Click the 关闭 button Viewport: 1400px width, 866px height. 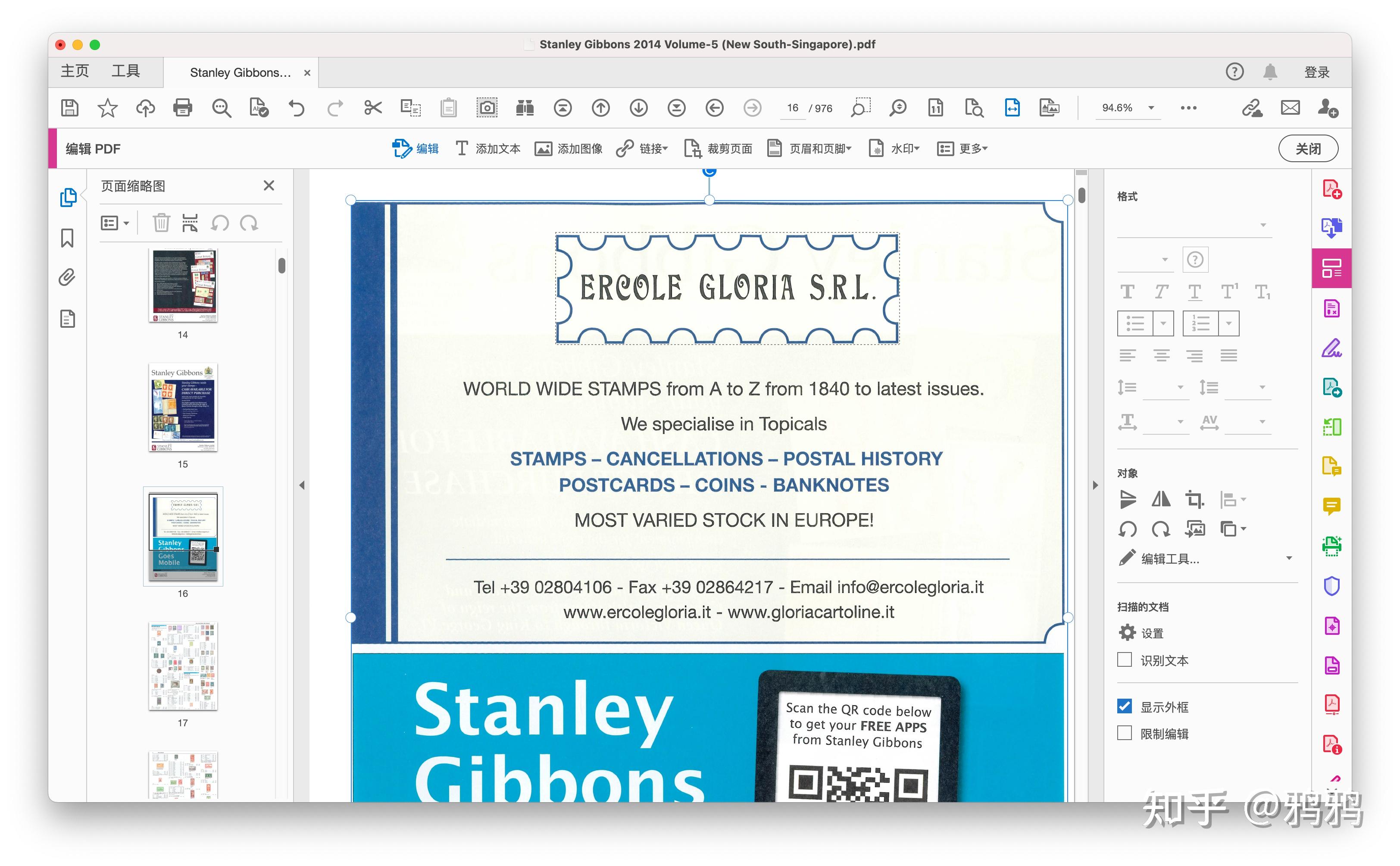point(1308,149)
